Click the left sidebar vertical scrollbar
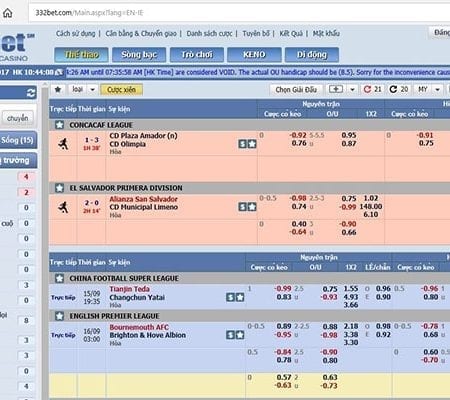 point(44,240)
